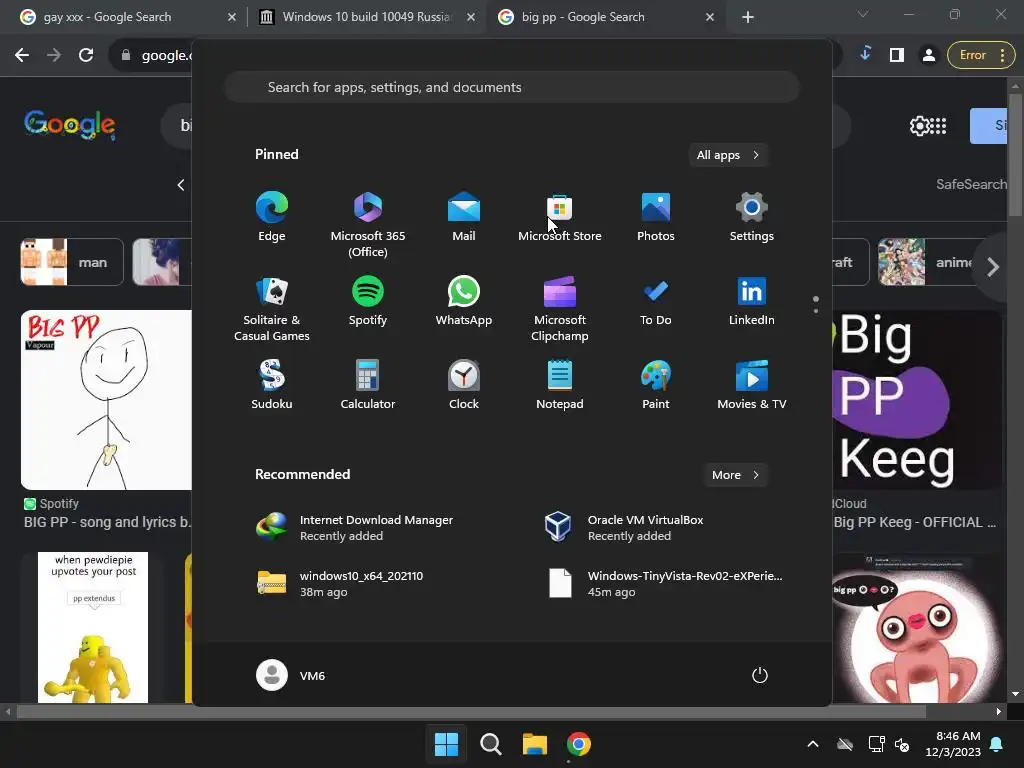The image size is (1024, 768).
Task: Open network status tray icon
Action: (x=876, y=744)
